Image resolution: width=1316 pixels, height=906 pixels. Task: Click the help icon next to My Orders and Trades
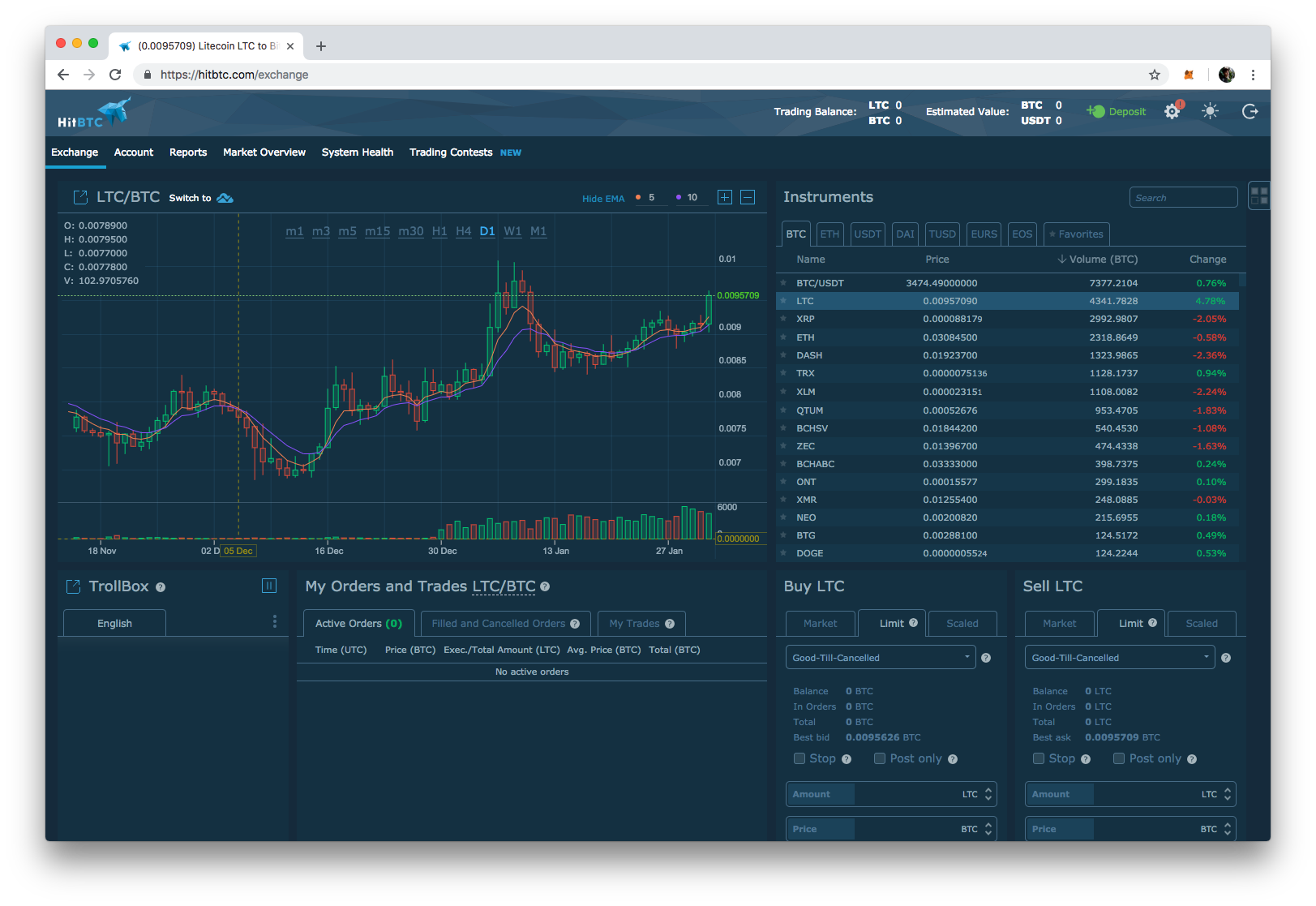click(x=545, y=586)
